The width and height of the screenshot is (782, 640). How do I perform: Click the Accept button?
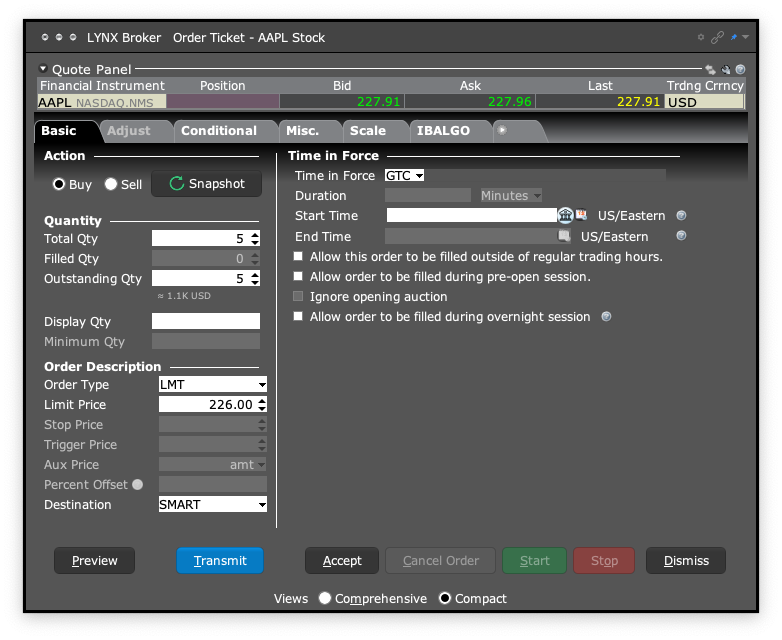(342, 561)
